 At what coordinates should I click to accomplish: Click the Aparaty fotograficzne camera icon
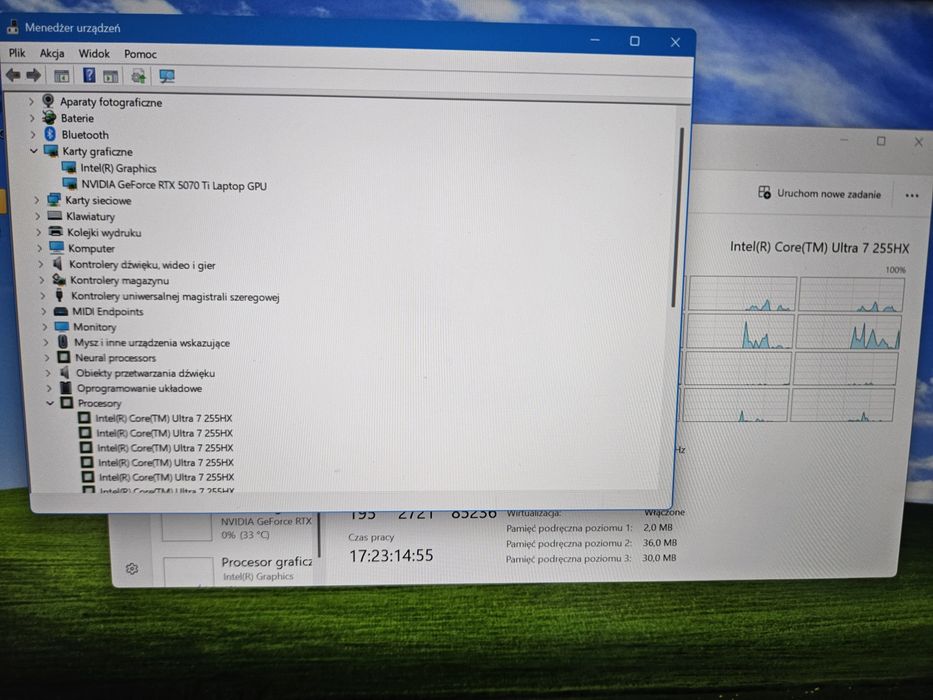click(48, 101)
